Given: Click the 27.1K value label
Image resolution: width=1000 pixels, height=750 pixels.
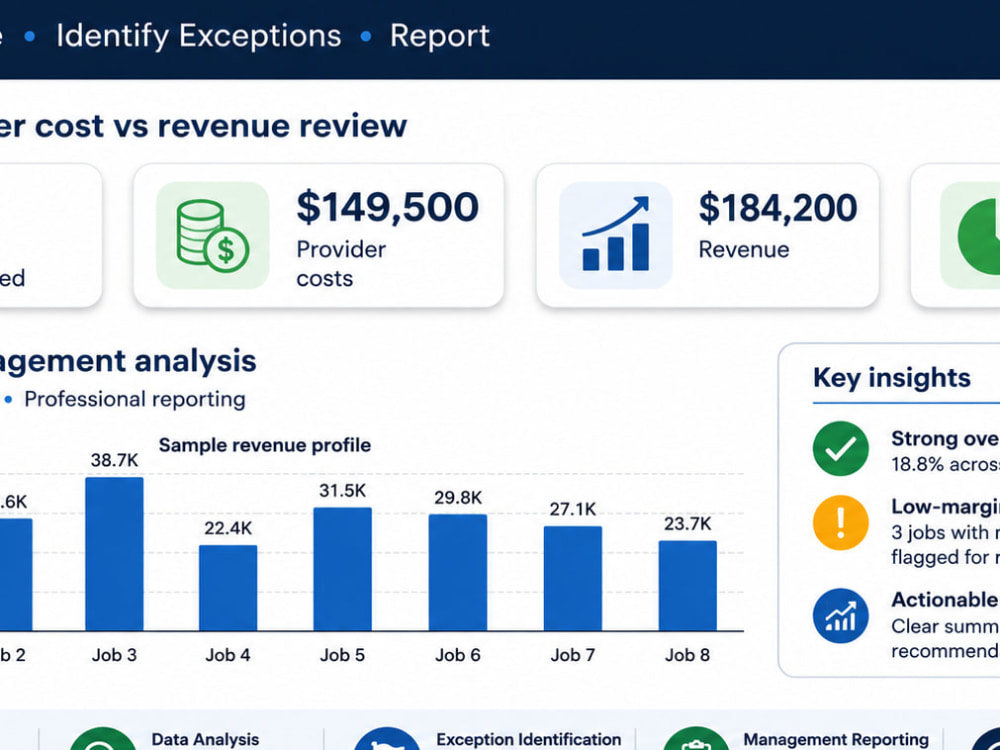Looking at the screenshot, I should coord(573,509).
